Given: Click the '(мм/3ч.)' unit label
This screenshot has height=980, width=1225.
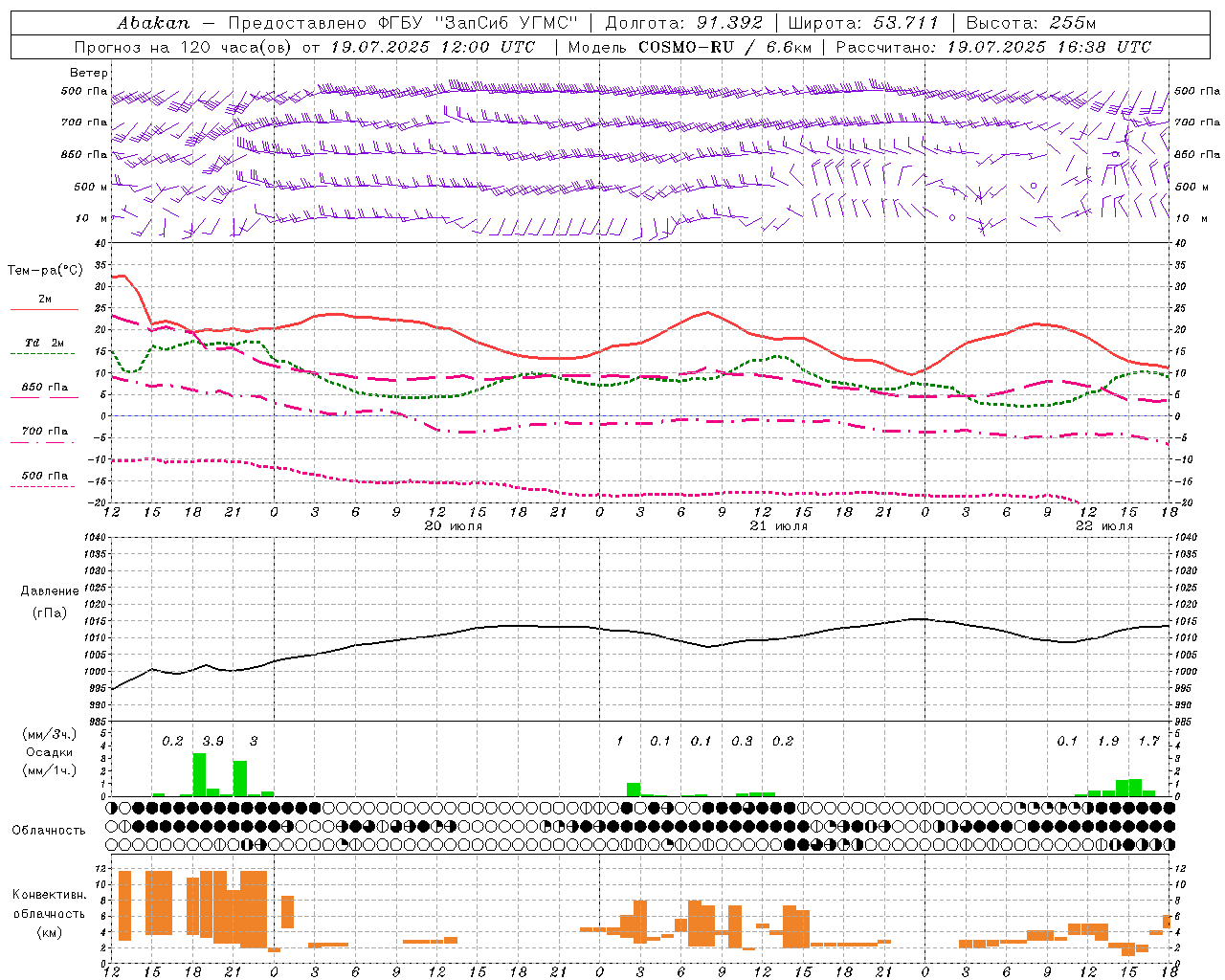Looking at the screenshot, I should [49, 734].
